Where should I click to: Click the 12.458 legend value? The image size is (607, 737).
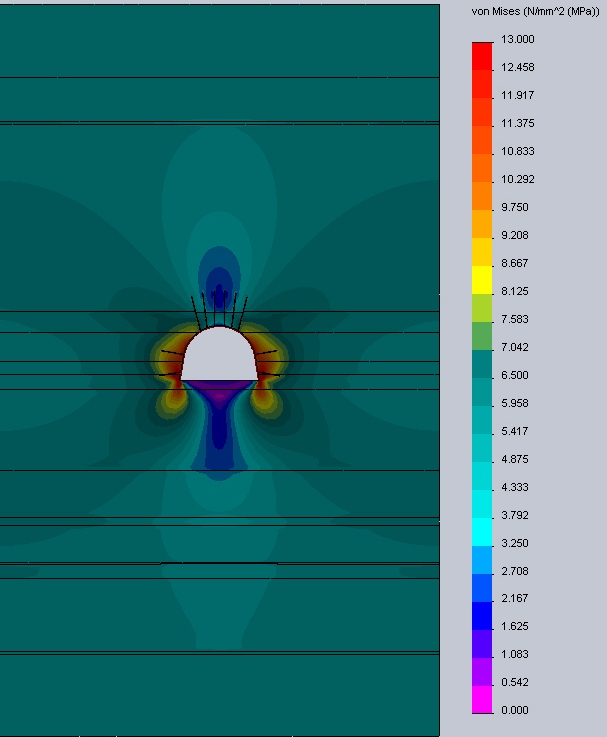click(518, 67)
